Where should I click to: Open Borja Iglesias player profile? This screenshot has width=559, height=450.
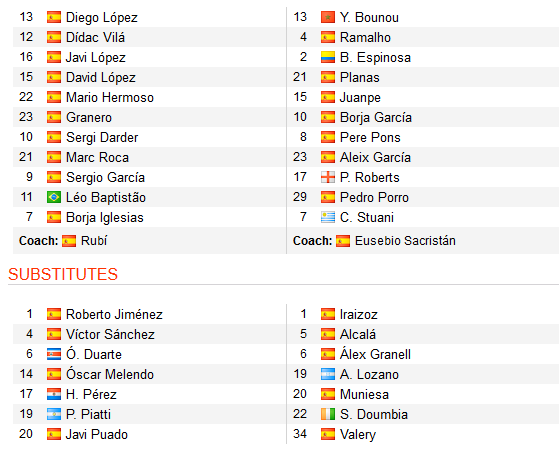(x=104, y=218)
